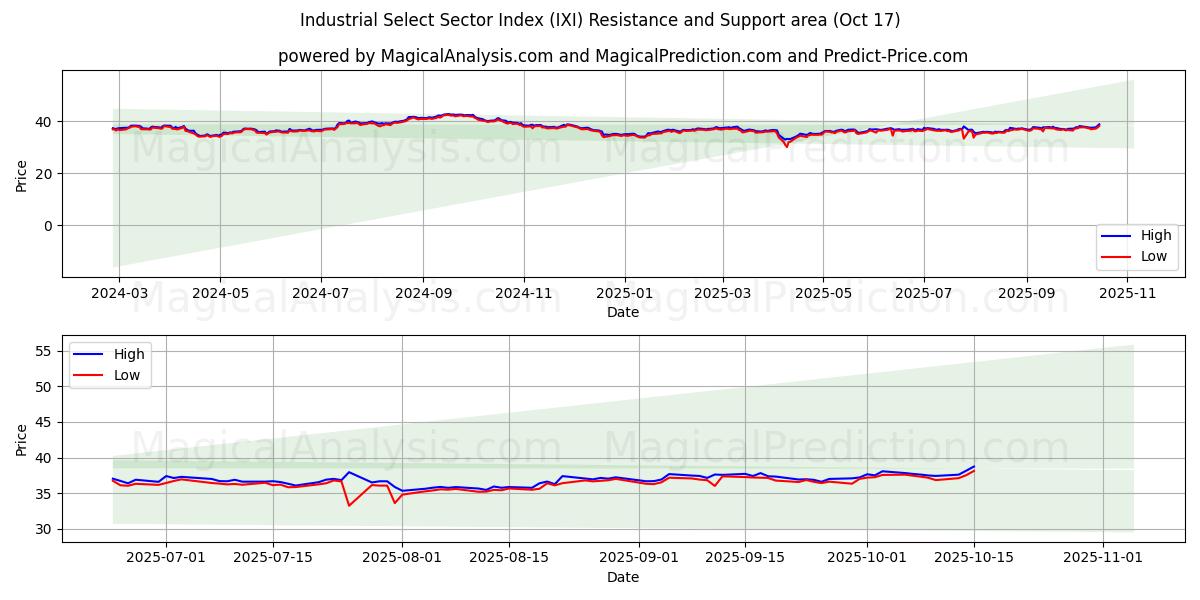Viewport: 1200px width, 600px height.
Task: Select the 2024-09 tick label on top chart
Action: (x=422, y=295)
